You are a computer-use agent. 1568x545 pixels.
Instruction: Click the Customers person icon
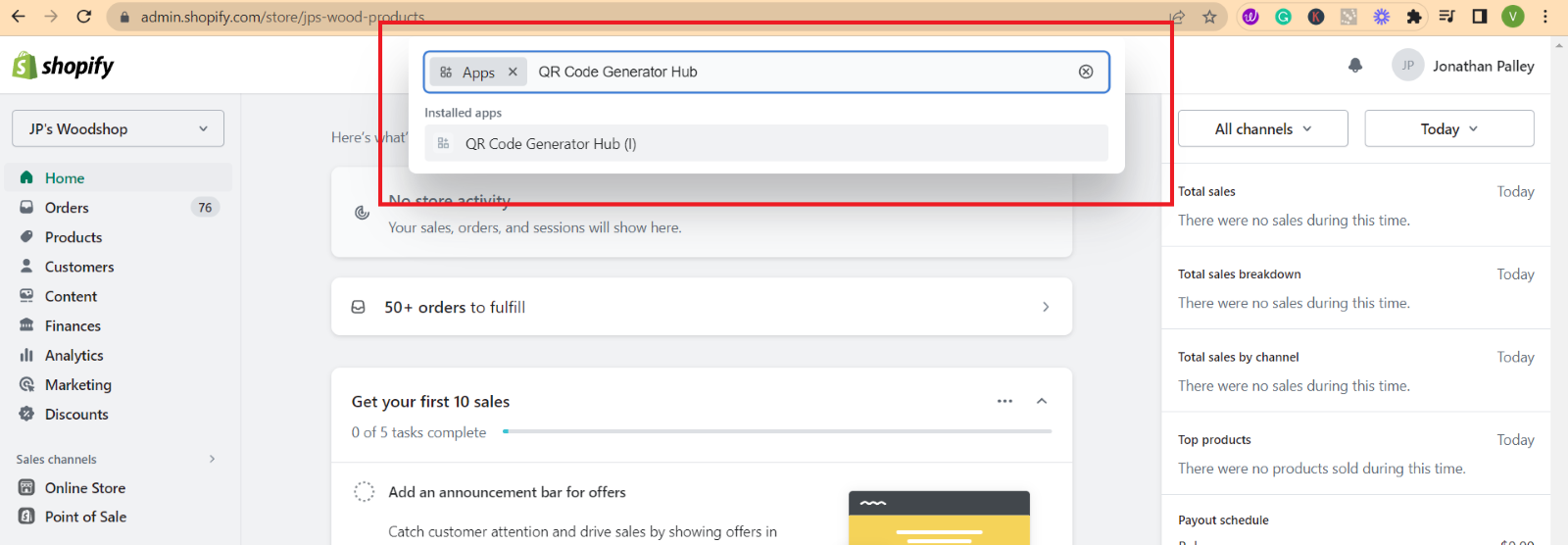point(26,266)
